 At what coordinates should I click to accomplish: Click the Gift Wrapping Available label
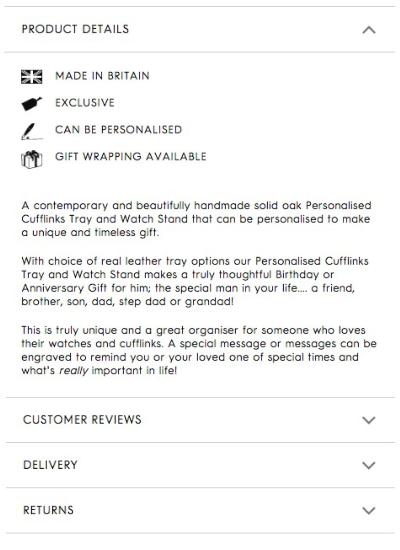[131, 156]
